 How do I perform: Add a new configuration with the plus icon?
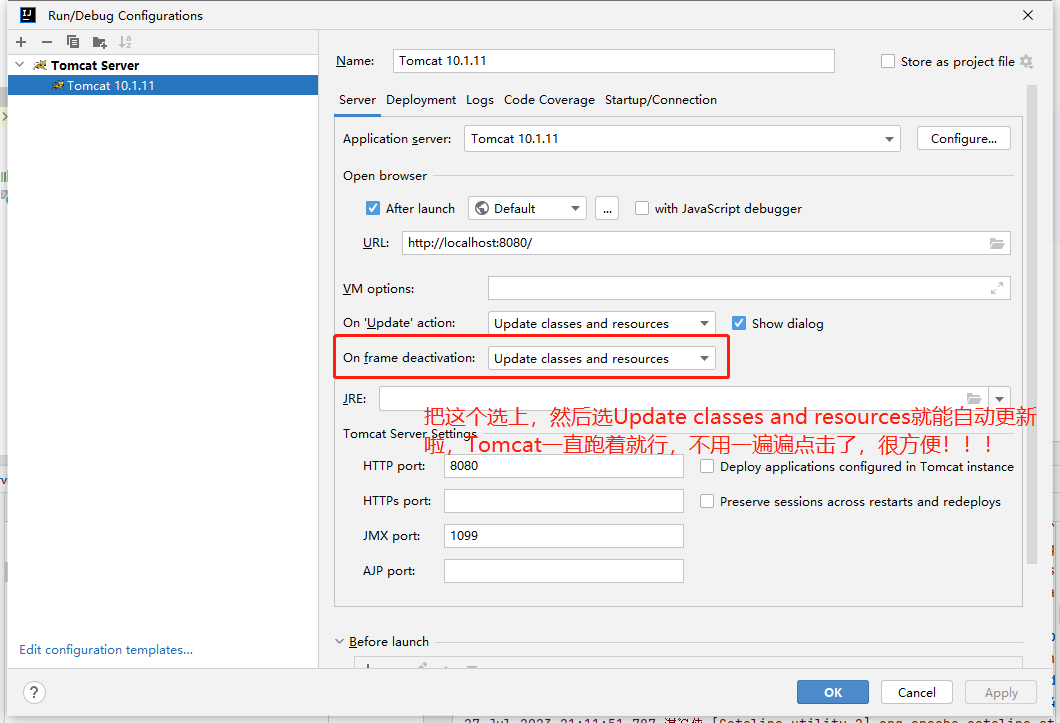[x=21, y=42]
